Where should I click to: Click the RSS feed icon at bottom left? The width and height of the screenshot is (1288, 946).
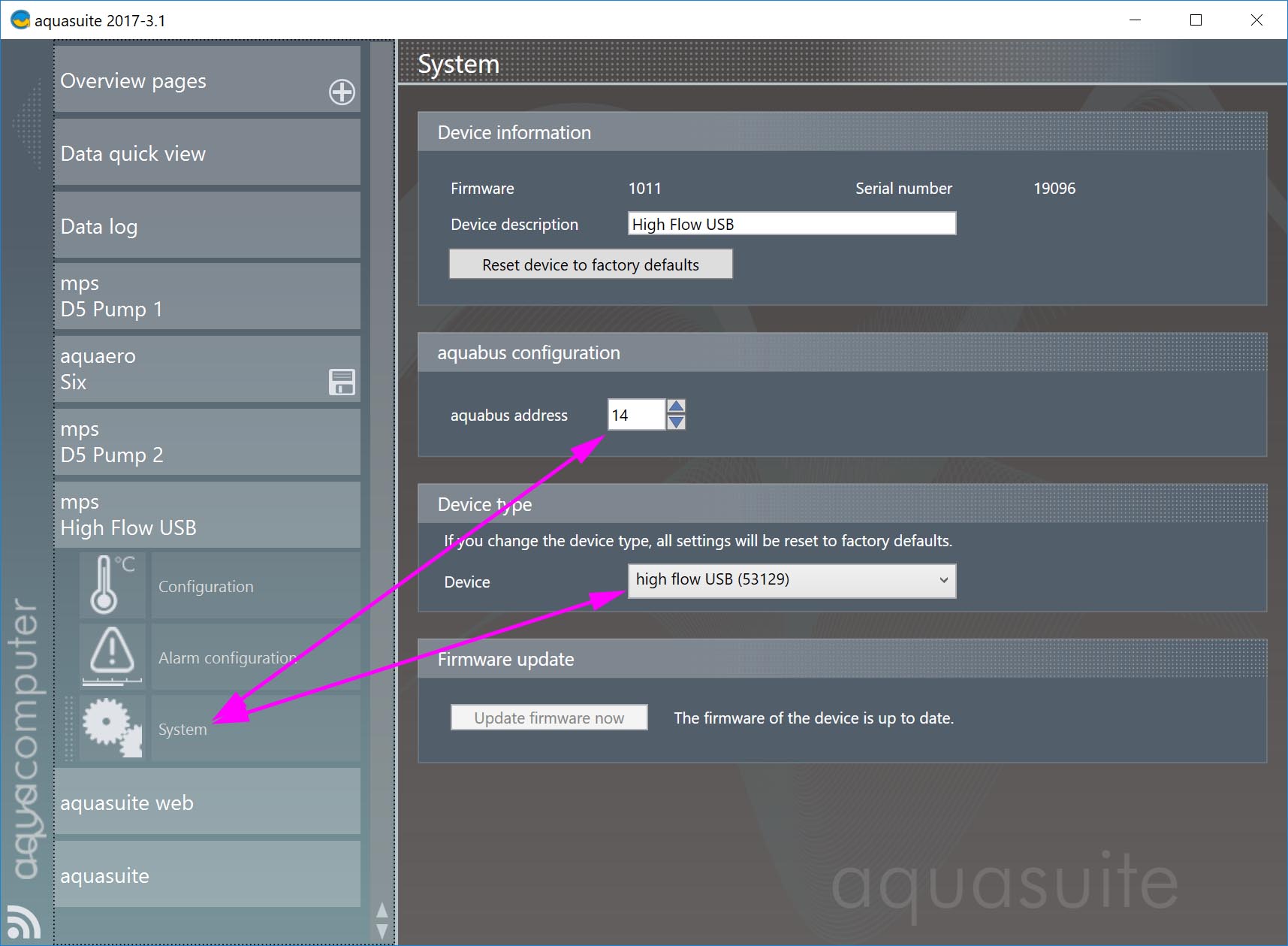coord(23,923)
